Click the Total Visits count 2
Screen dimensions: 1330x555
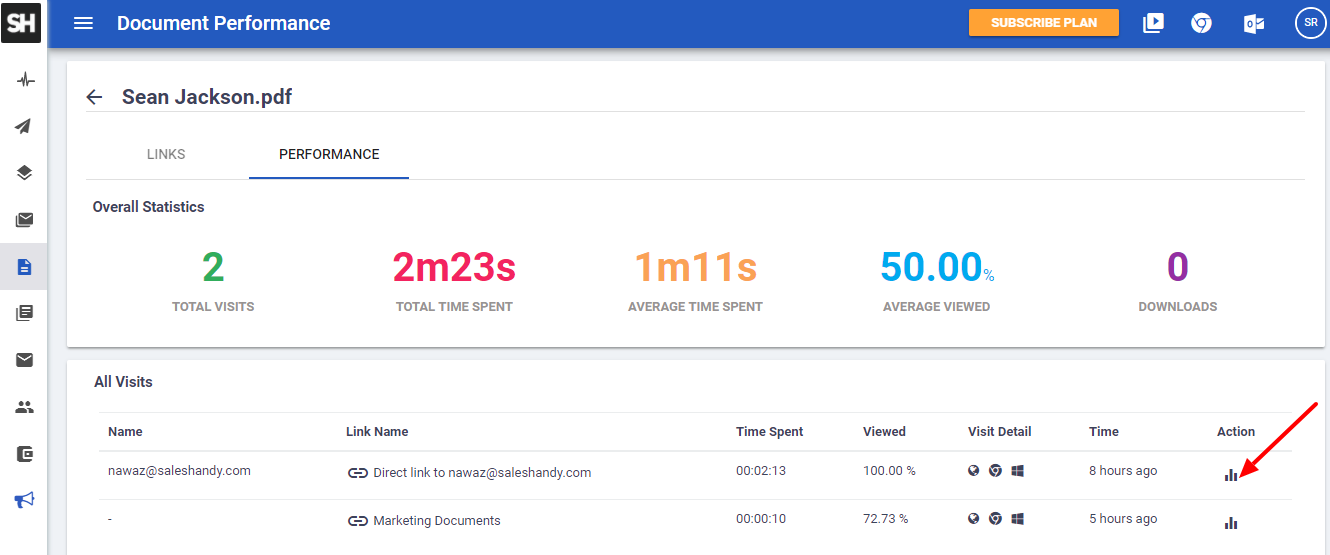click(x=213, y=267)
